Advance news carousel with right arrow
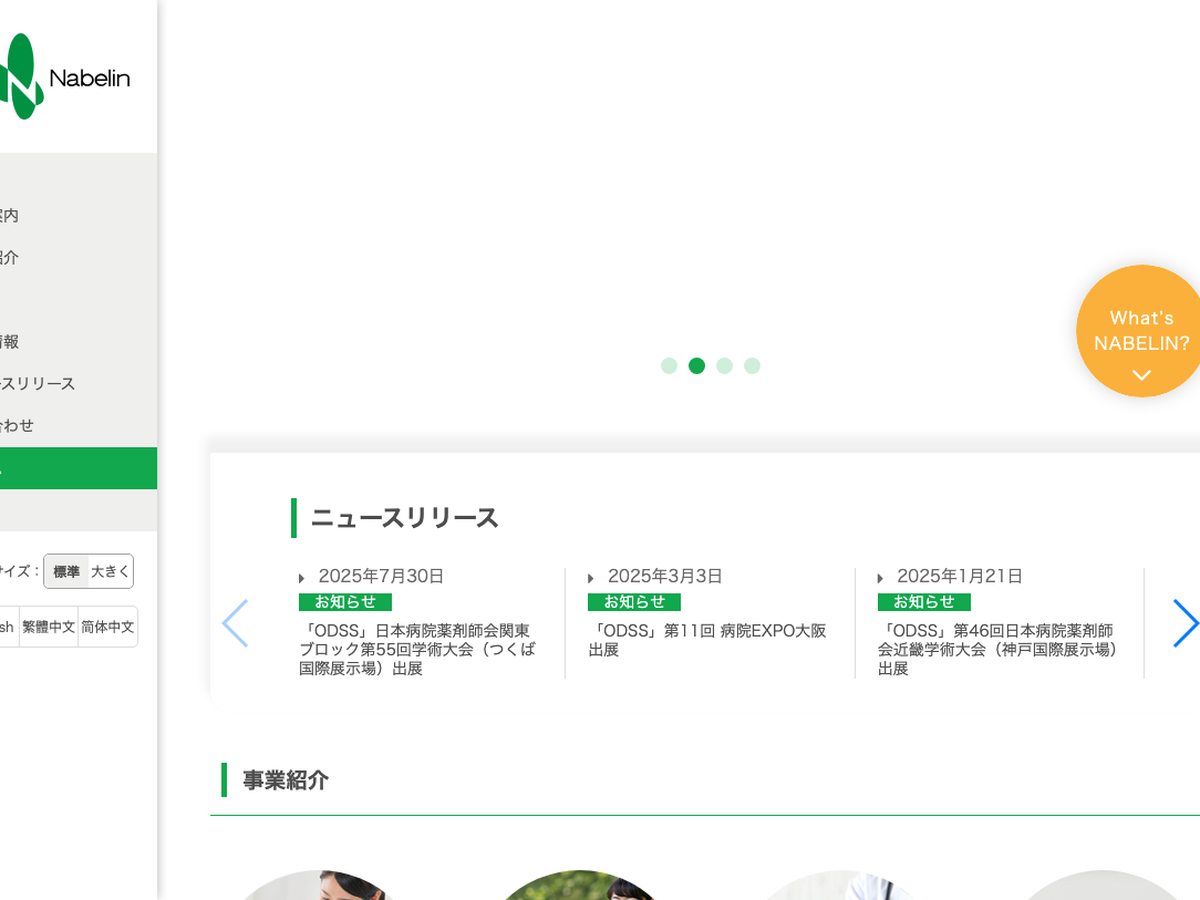Viewport: 1200px width, 900px height. click(x=1185, y=623)
